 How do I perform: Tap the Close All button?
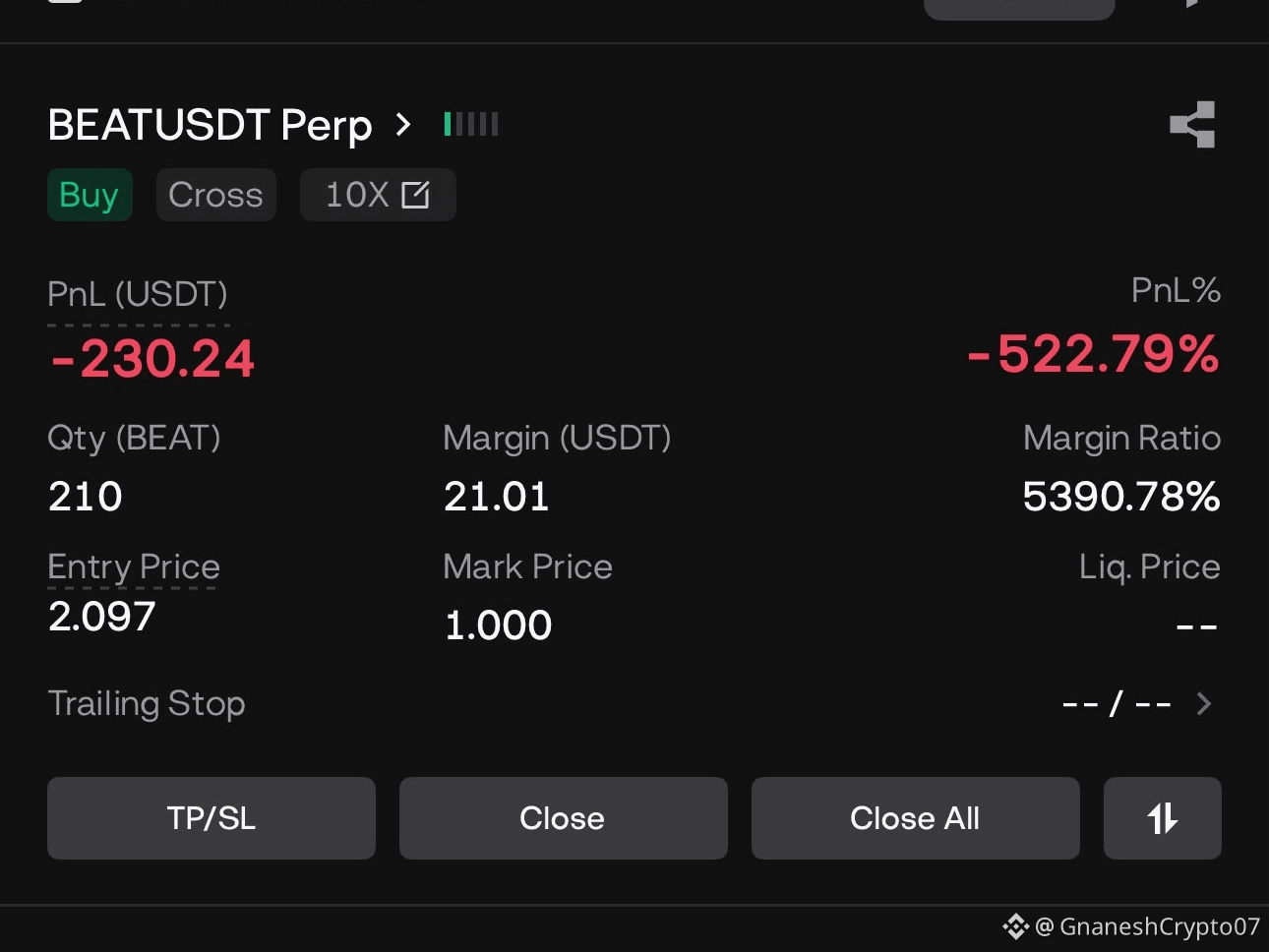click(916, 818)
